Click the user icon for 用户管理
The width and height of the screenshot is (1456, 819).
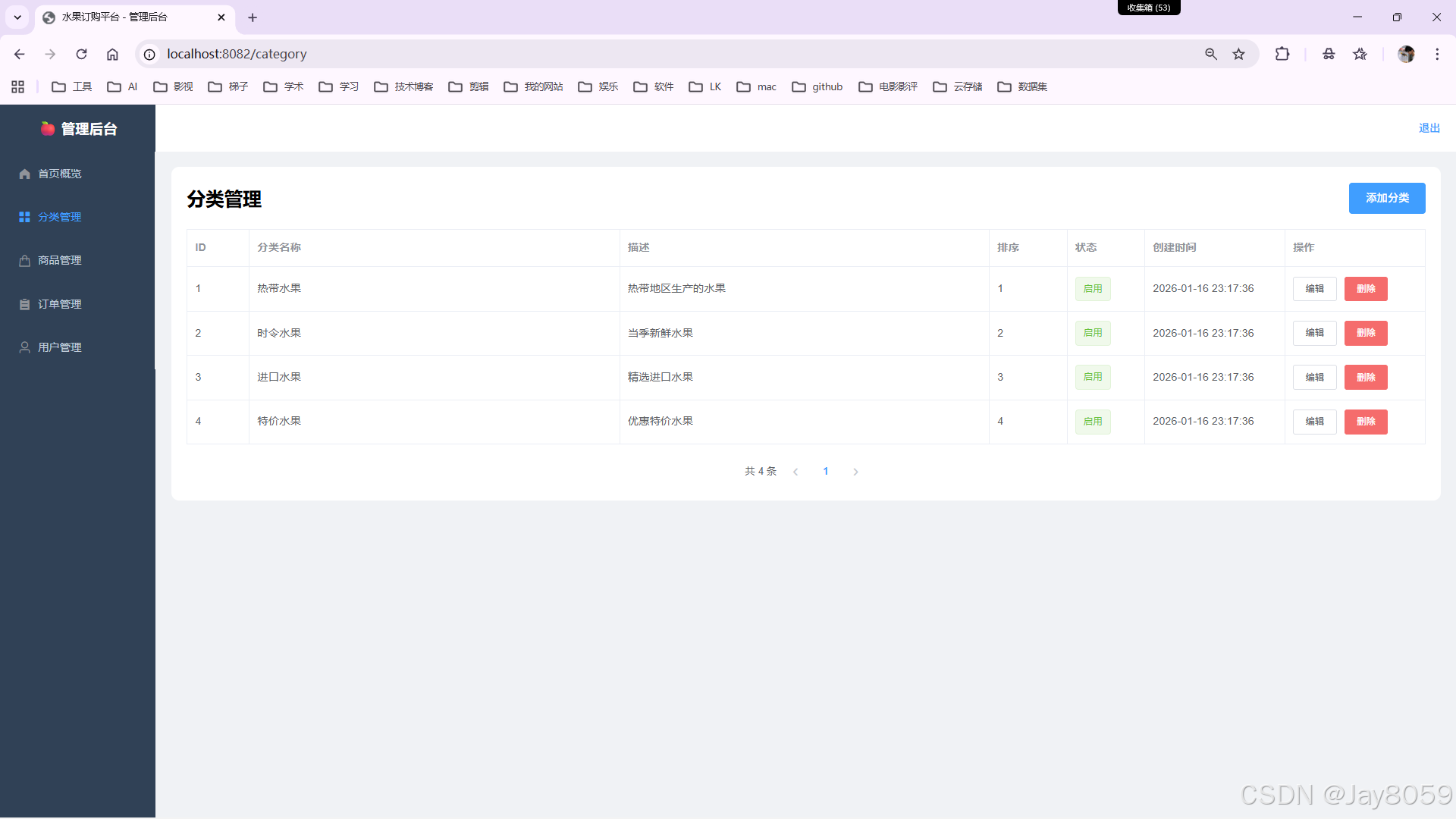click(24, 347)
